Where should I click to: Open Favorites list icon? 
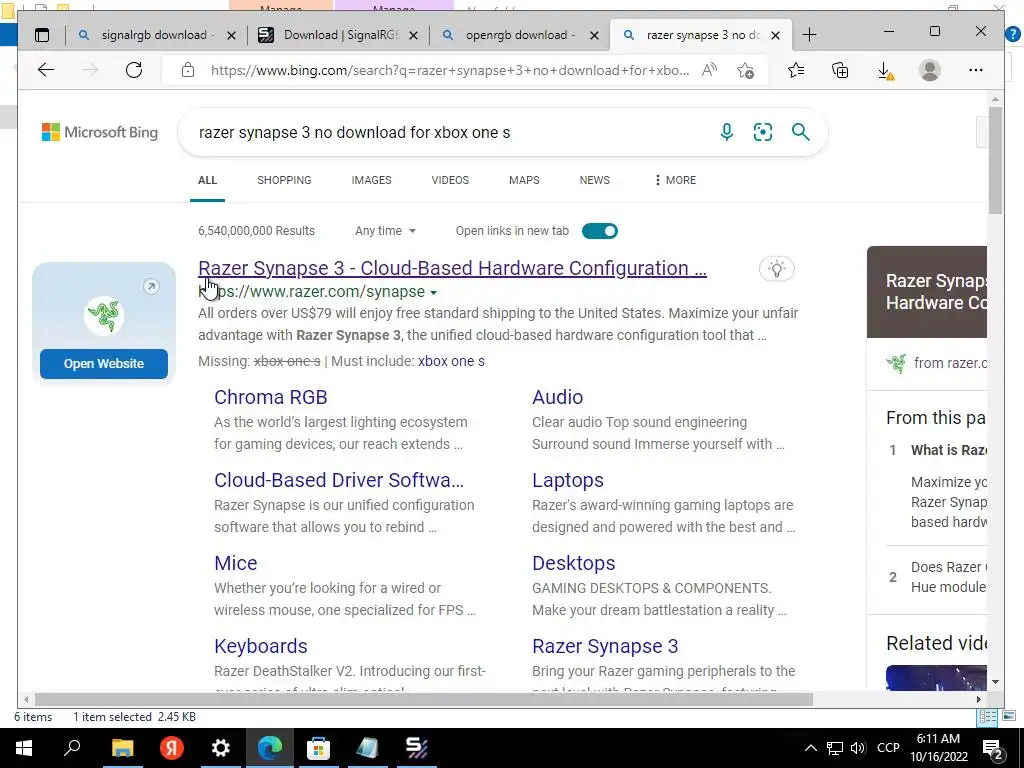click(795, 70)
